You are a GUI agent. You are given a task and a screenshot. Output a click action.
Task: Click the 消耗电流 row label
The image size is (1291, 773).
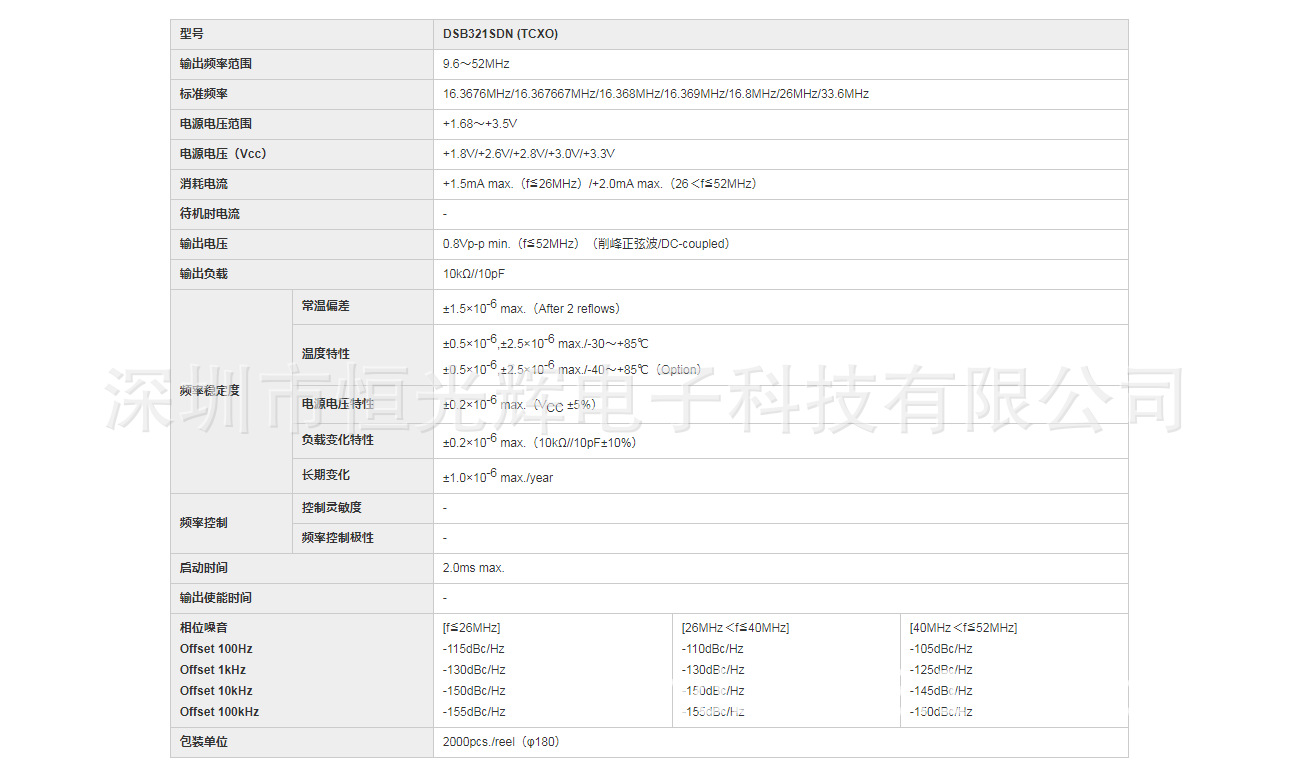[x=204, y=183]
